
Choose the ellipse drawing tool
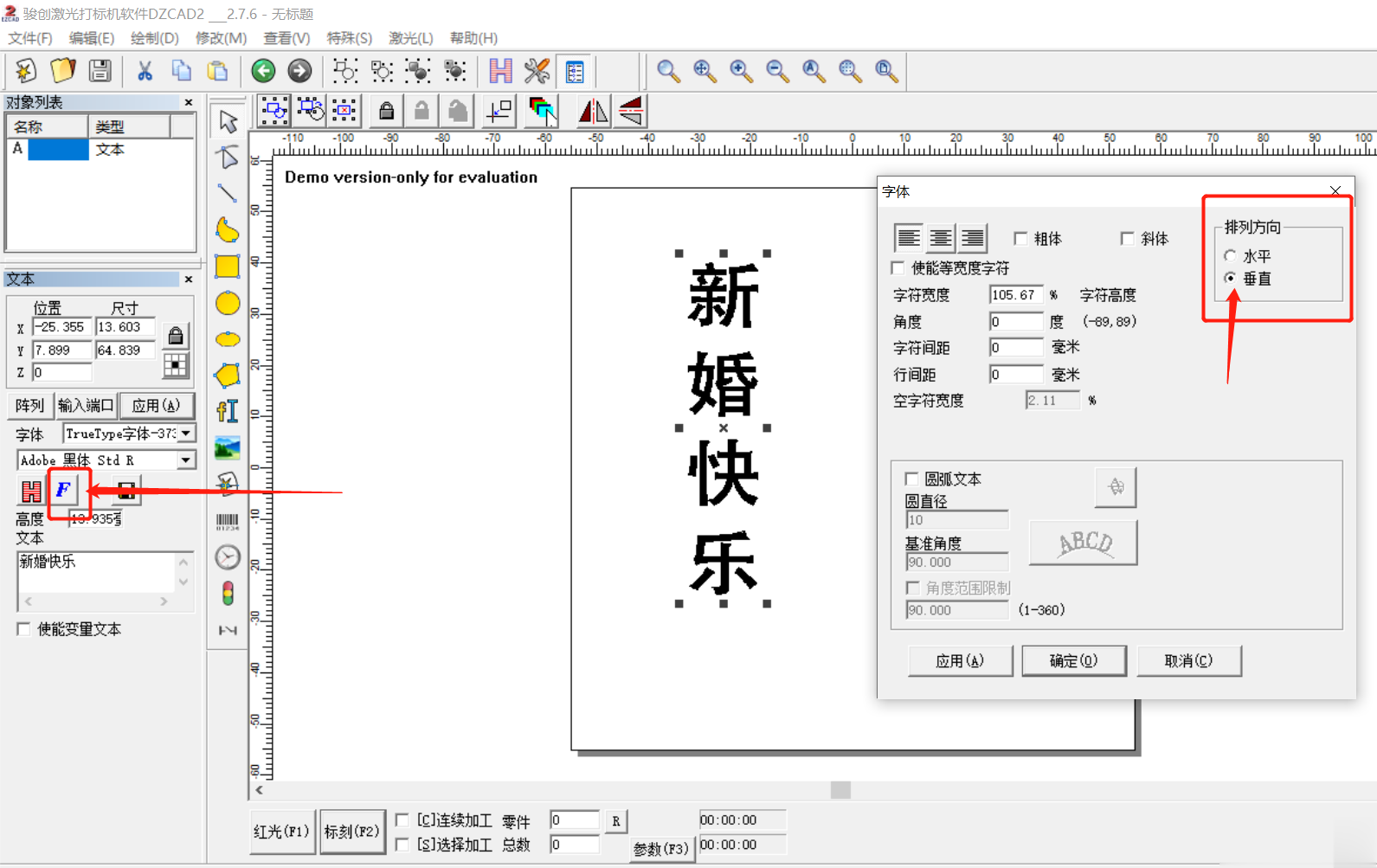click(x=228, y=339)
